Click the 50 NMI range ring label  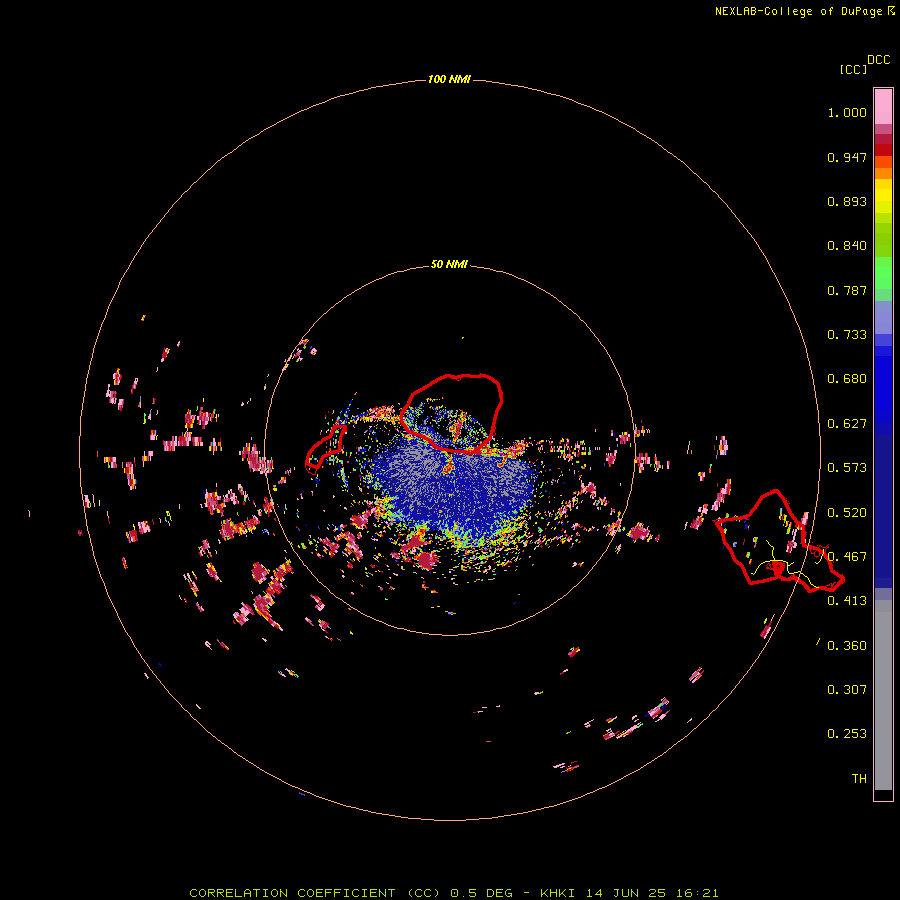[449, 264]
